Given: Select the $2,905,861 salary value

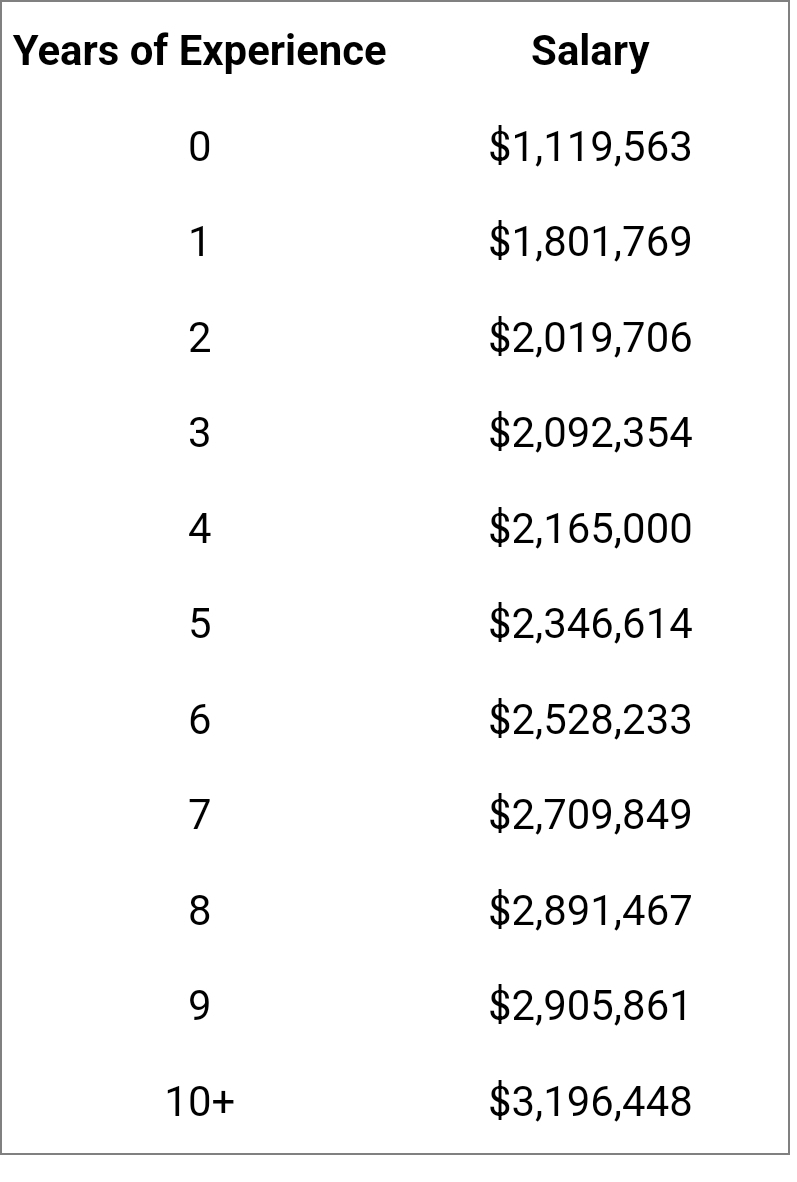Looking at the screenshot, I should click(589, 1005).
